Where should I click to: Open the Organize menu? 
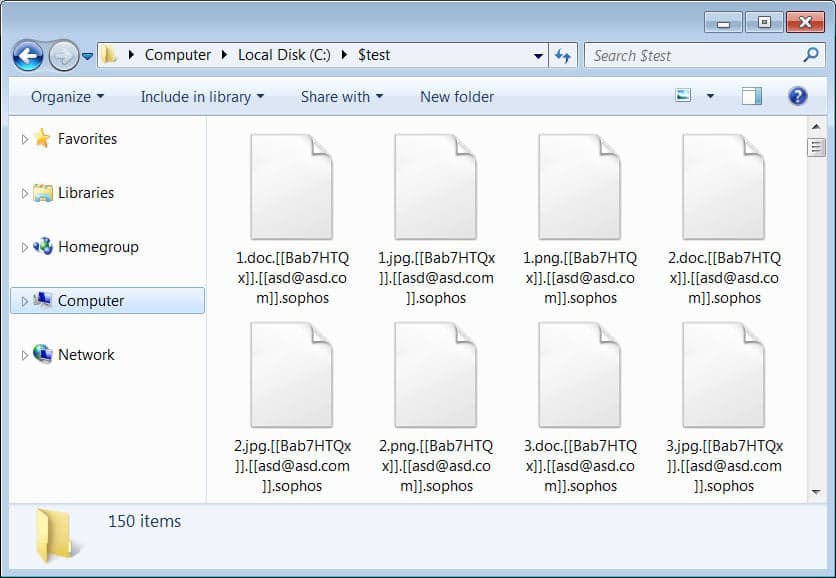pos(63,96)
